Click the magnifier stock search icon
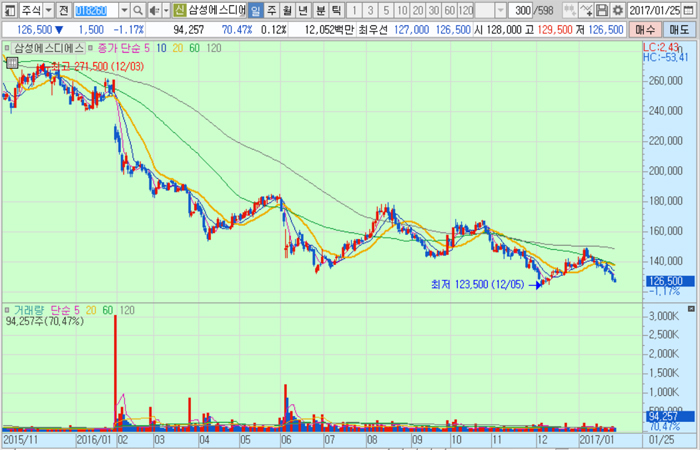 [x=138, y=10]
